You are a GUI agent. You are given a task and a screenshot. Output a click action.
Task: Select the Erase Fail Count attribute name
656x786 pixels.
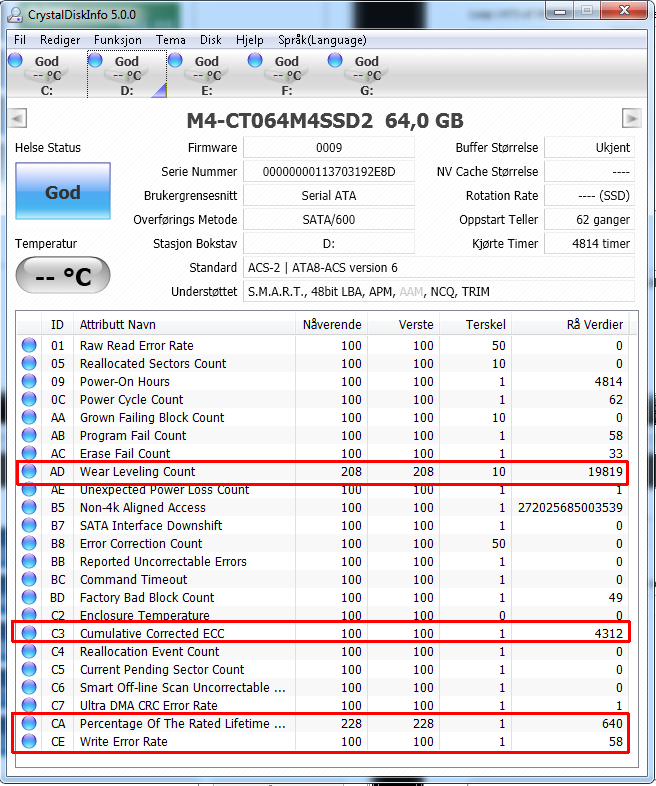pyautogui.click(x=125, y=454)
